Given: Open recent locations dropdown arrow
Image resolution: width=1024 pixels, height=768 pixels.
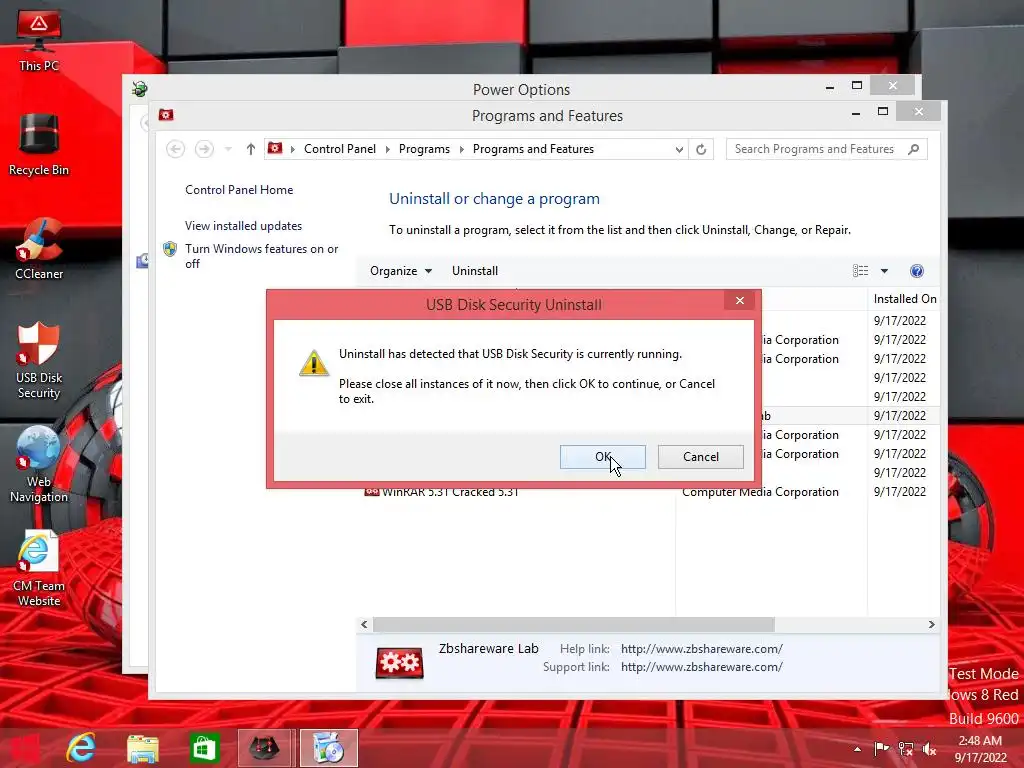Looking at the screenshot, I should pos(229,149).
